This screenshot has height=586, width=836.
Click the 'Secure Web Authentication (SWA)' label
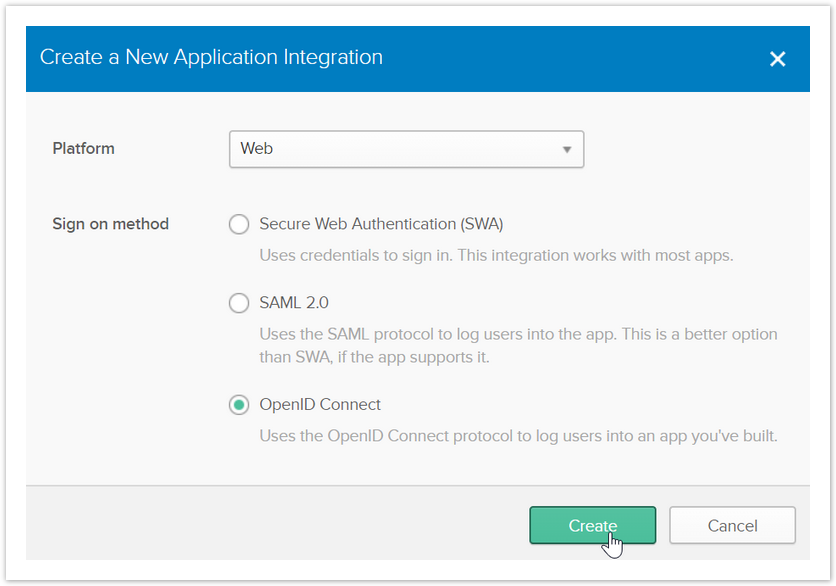click(x=381, y=224)
